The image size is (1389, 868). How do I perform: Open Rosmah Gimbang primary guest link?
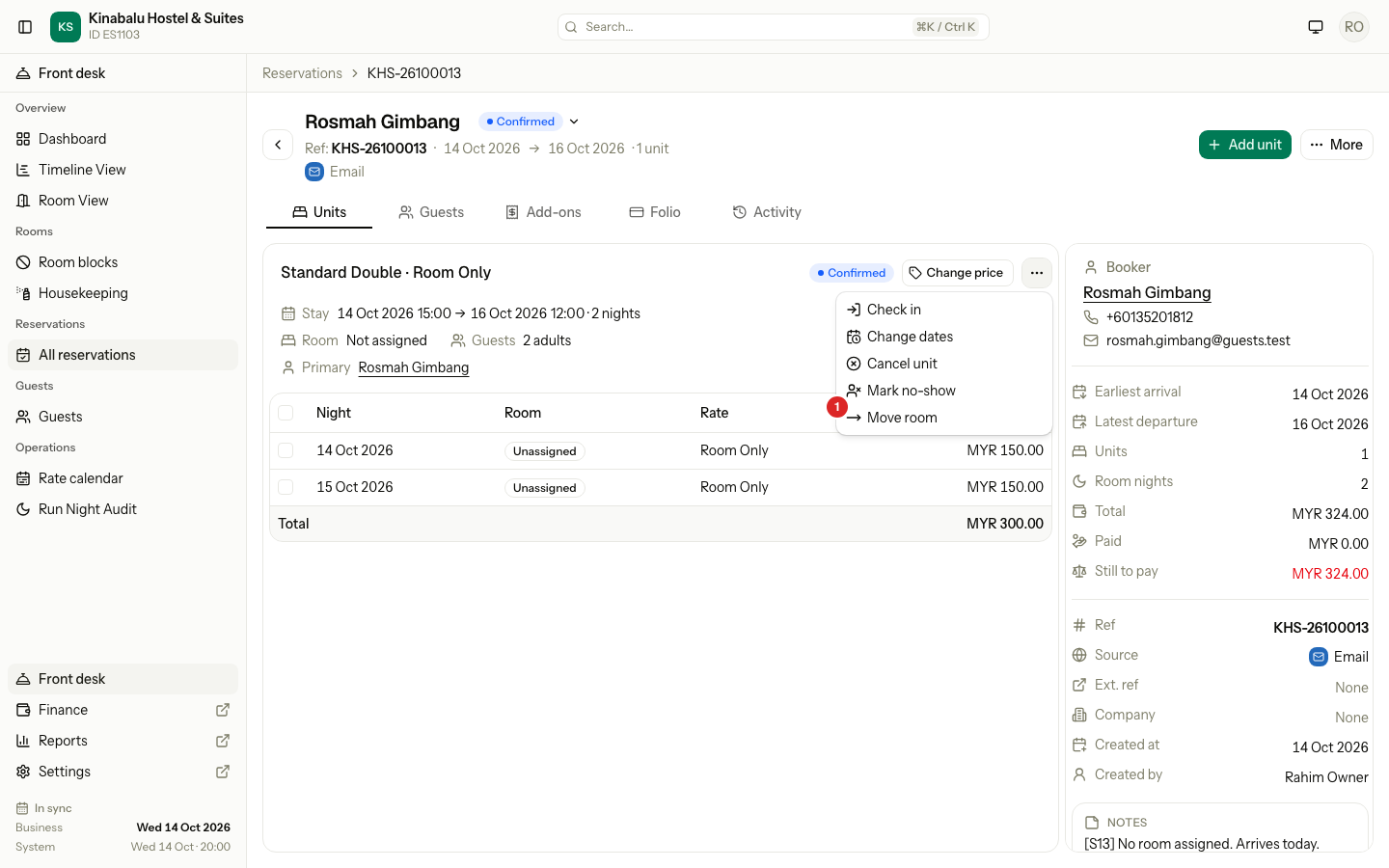click(x=414, y=367)
